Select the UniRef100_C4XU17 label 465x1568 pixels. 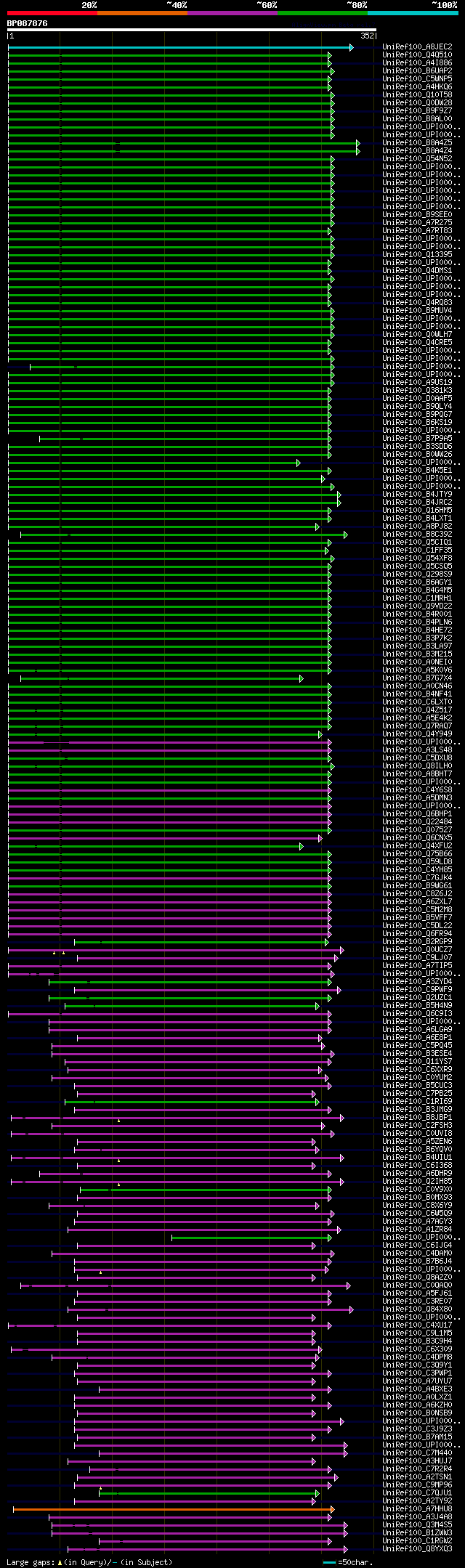click(417, 1325)
